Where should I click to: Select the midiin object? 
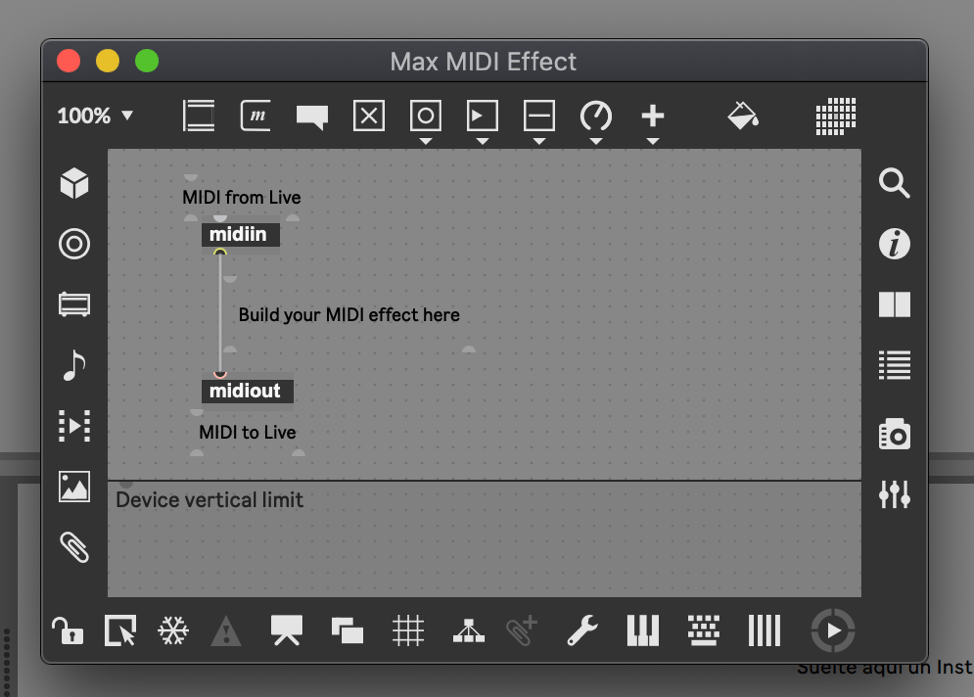[x=239, y=234]
